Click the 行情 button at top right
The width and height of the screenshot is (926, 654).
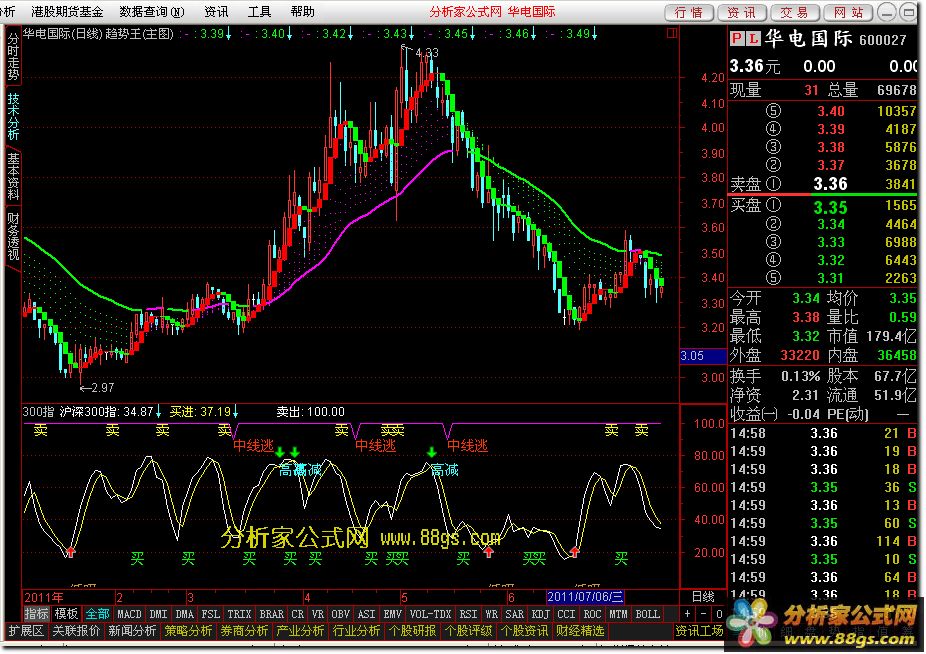point(689,12)
